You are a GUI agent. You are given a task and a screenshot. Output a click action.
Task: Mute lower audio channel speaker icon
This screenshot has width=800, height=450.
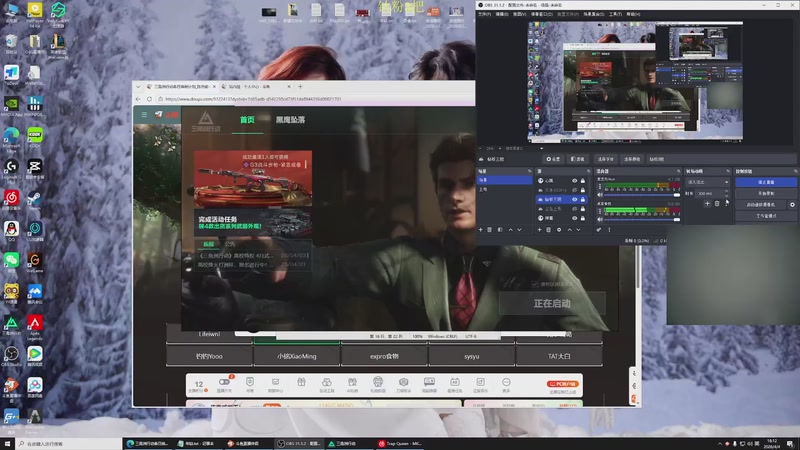(600, 219)
